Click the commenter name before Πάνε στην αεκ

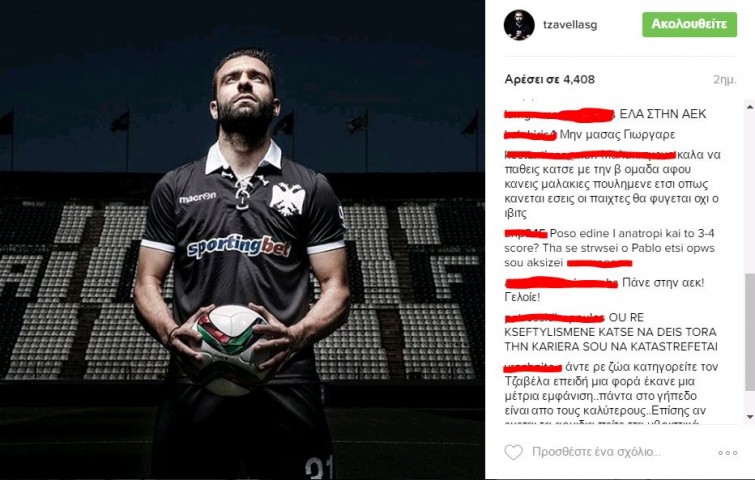point(561,283)
